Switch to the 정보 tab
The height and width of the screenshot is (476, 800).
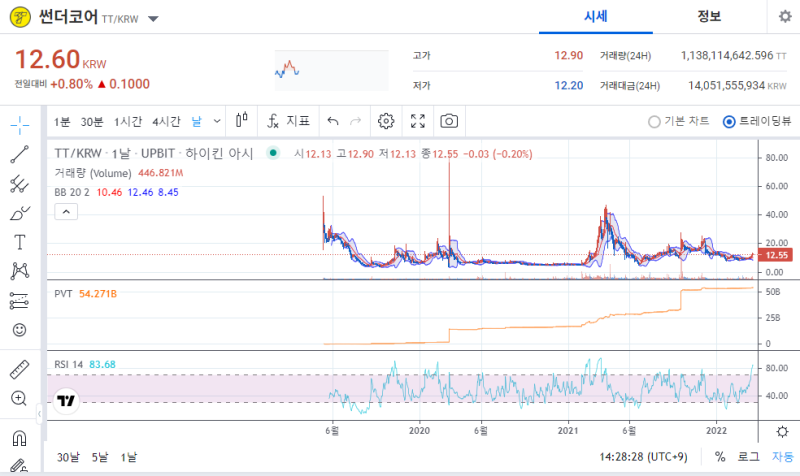click(x=709, y=16)
